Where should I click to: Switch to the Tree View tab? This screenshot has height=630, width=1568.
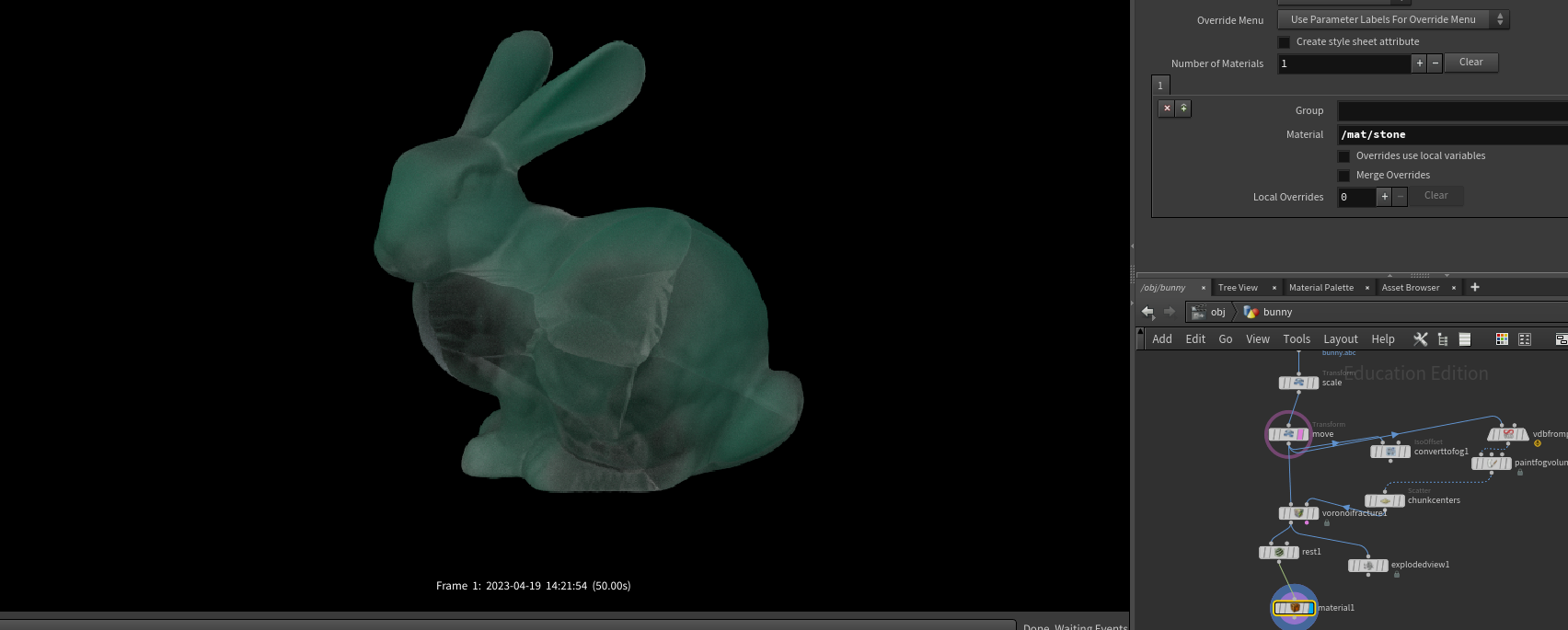click(1238, 288)
